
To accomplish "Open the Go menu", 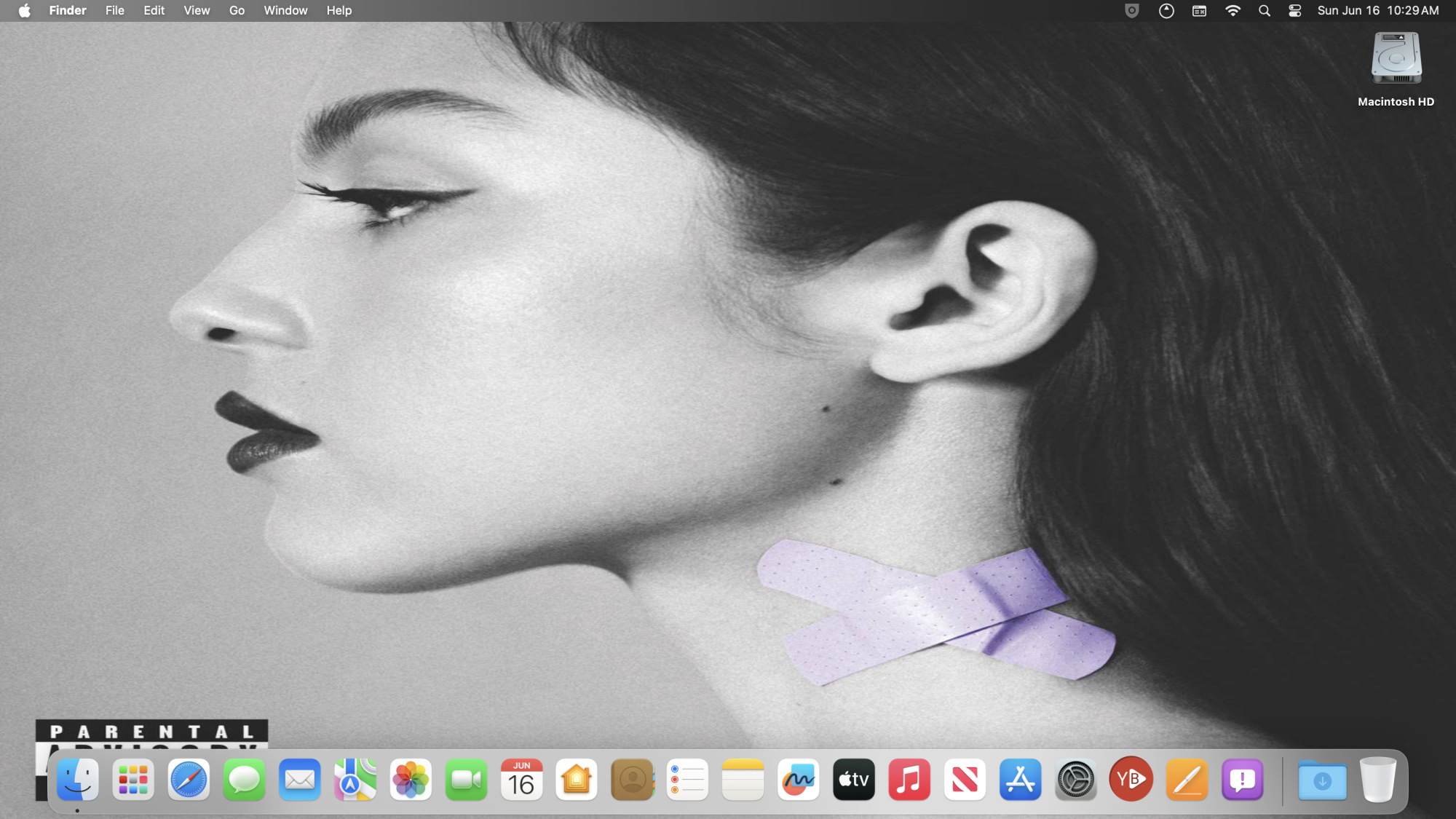I will 237,11.
